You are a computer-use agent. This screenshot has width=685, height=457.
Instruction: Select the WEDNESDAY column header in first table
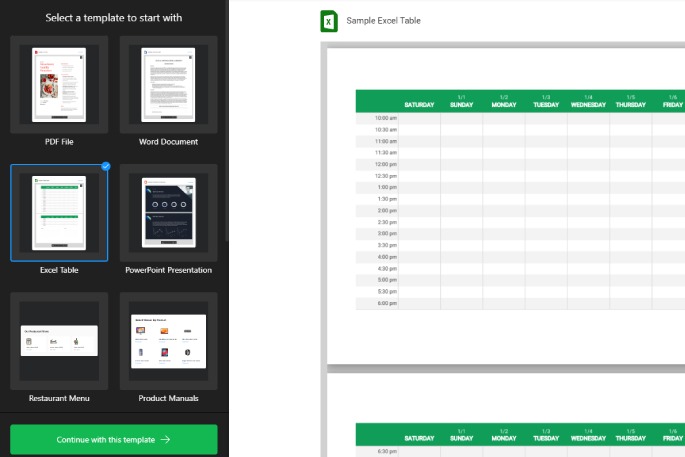coord(588,104)
